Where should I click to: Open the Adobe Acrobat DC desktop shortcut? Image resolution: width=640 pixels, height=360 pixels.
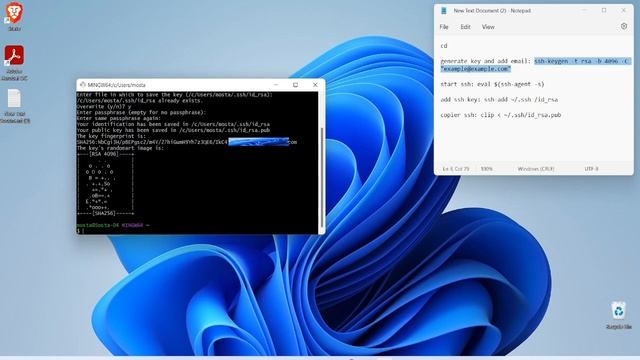coord(14,62)
